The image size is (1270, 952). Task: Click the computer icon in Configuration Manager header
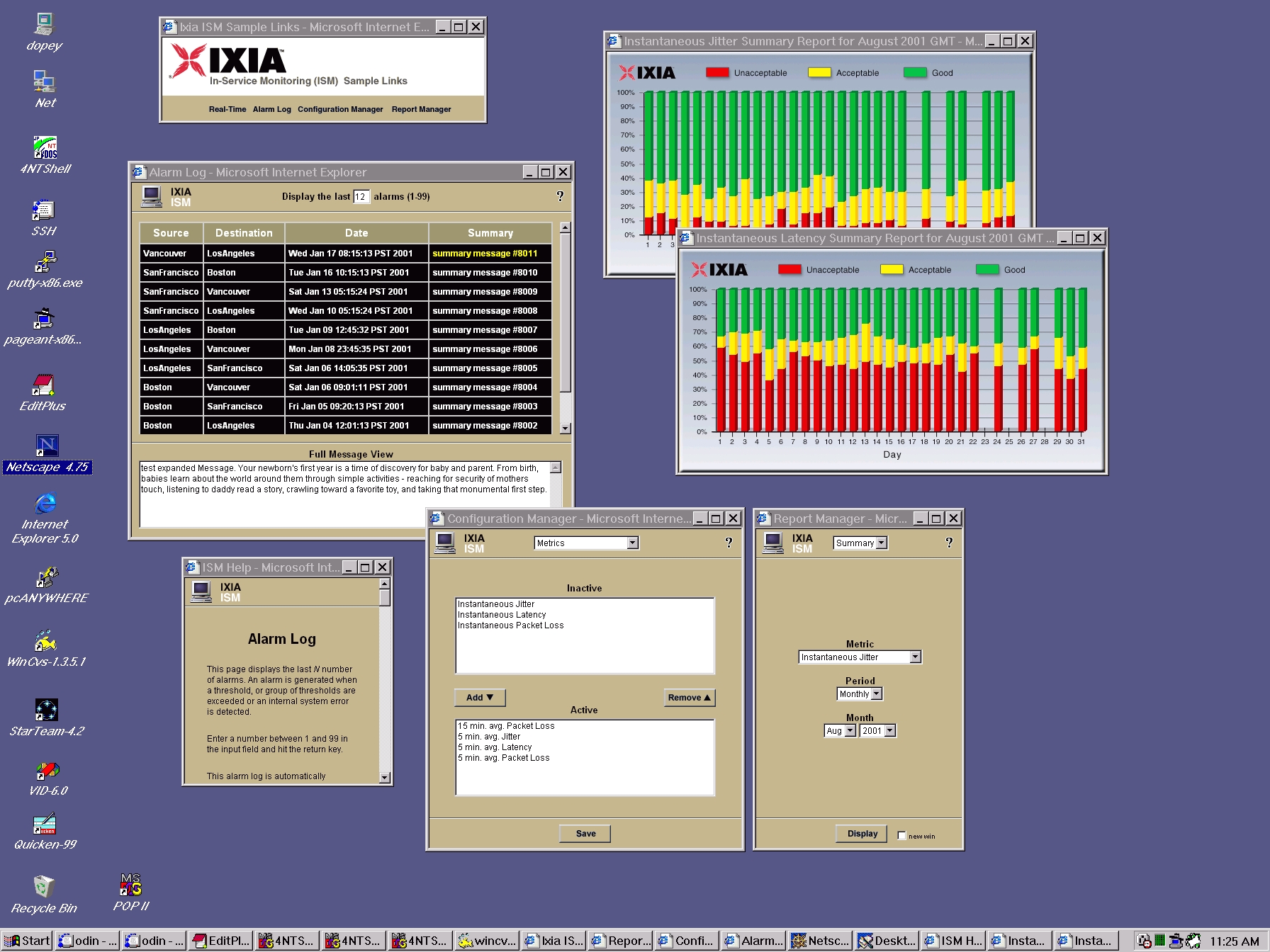(x=444, y=543)
